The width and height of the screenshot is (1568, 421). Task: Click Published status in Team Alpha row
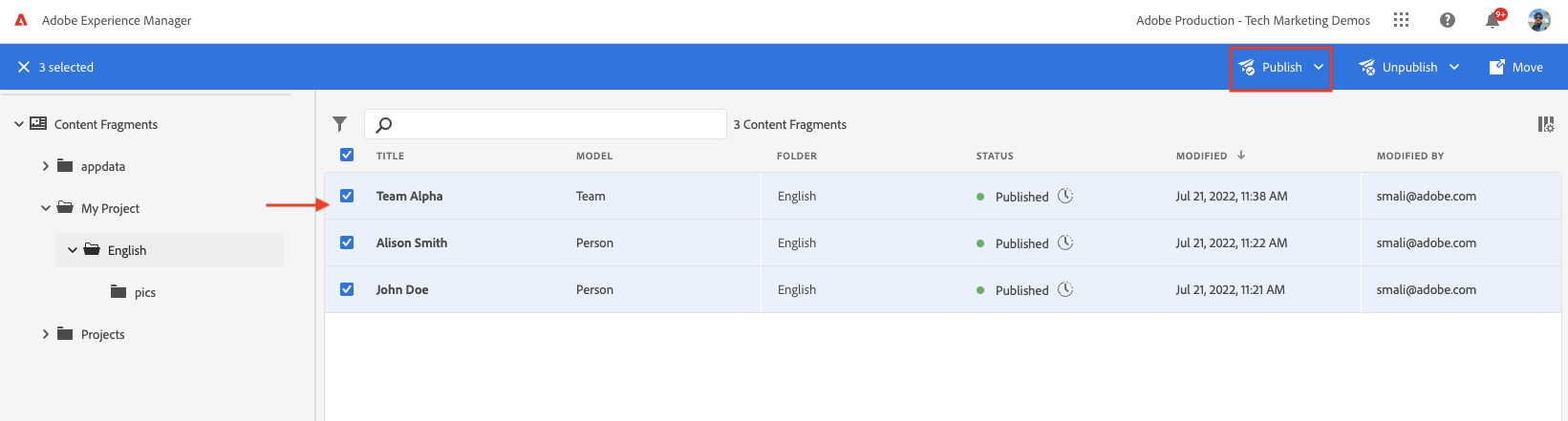pos(1021,197)
